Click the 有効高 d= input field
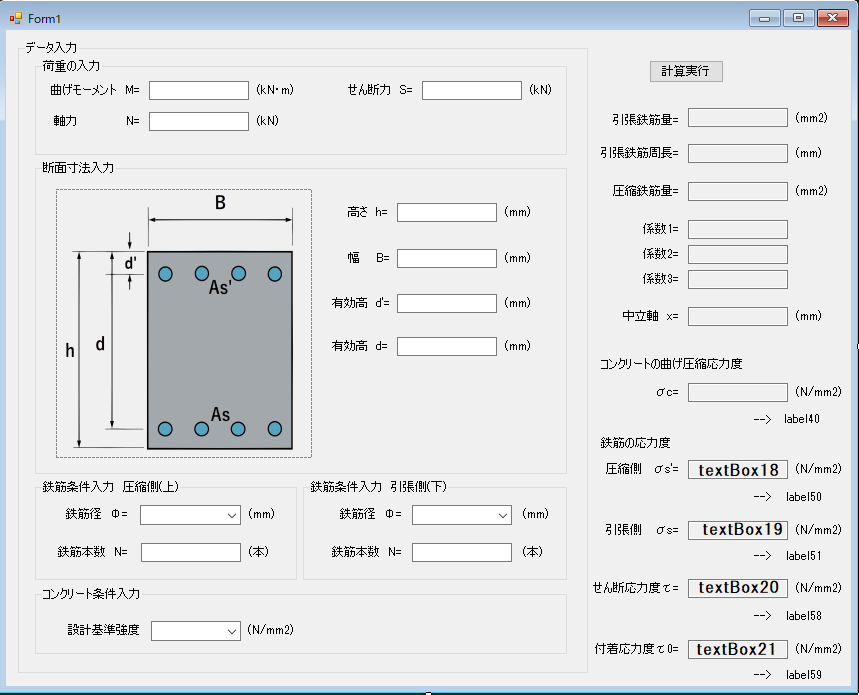The height and width of the screenshot is (695, 859). point(447,346)
